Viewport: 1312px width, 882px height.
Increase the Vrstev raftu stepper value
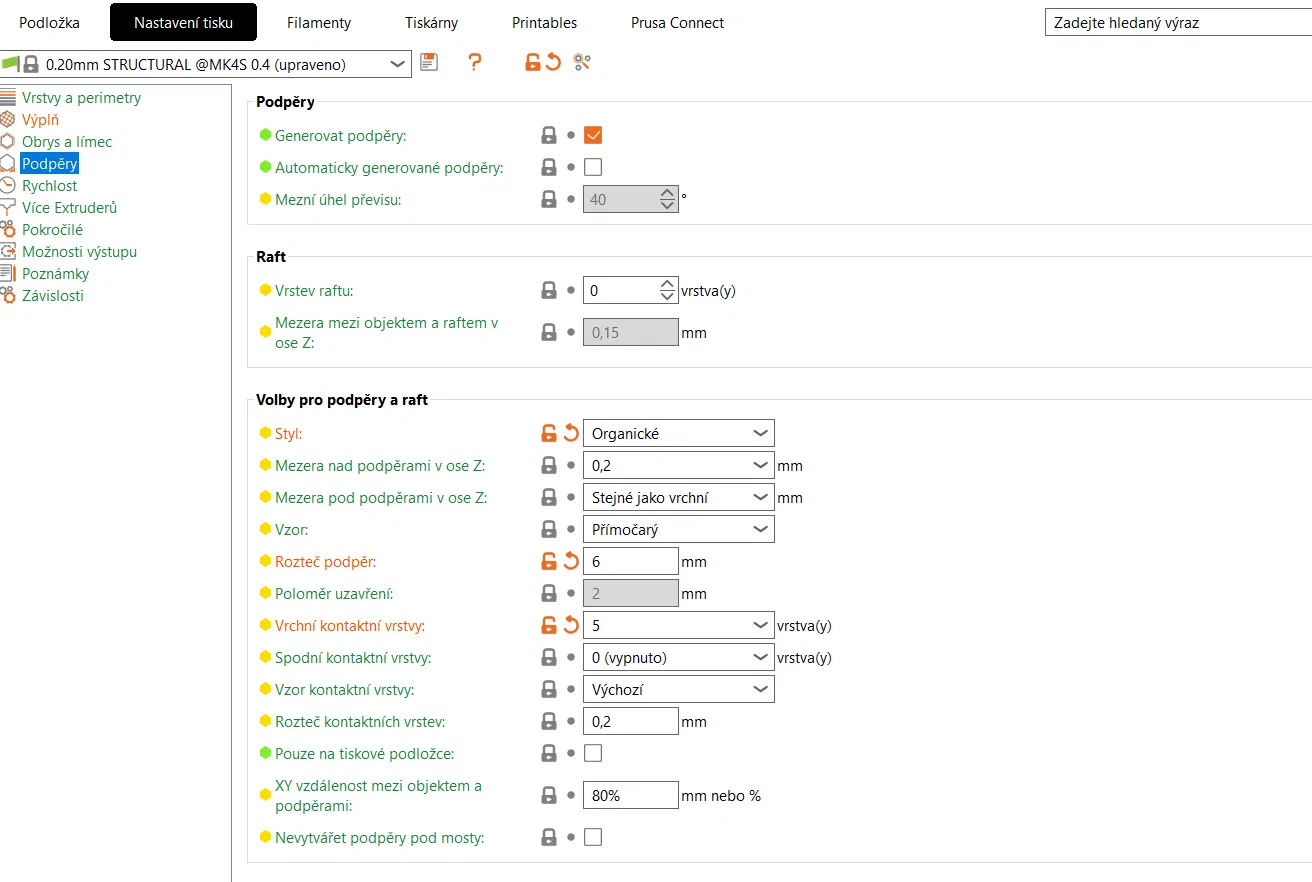(x=669, y=285)
